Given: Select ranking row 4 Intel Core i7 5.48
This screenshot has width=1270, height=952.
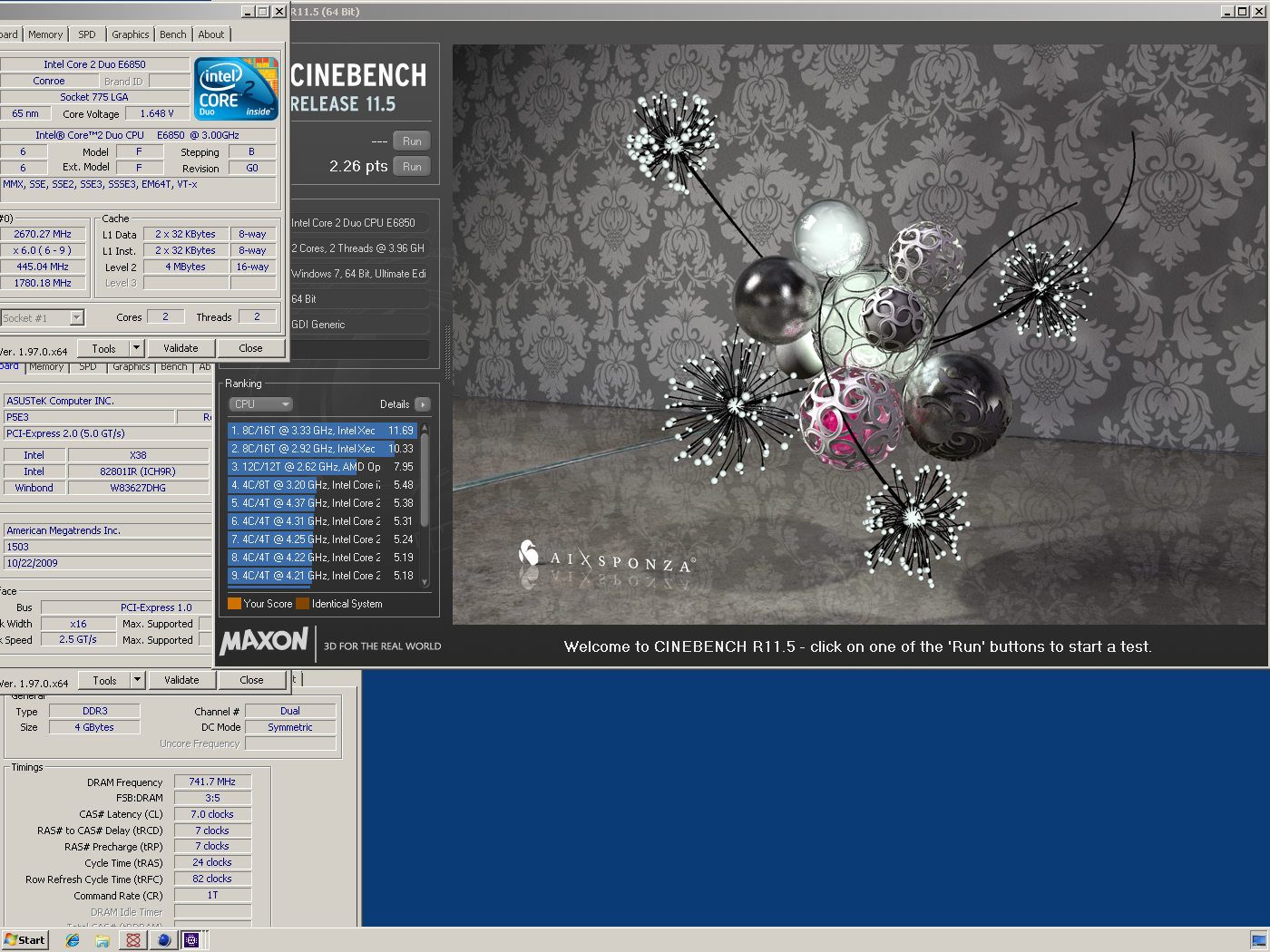Looking at the screenshot, I should (x=322, y=485).
